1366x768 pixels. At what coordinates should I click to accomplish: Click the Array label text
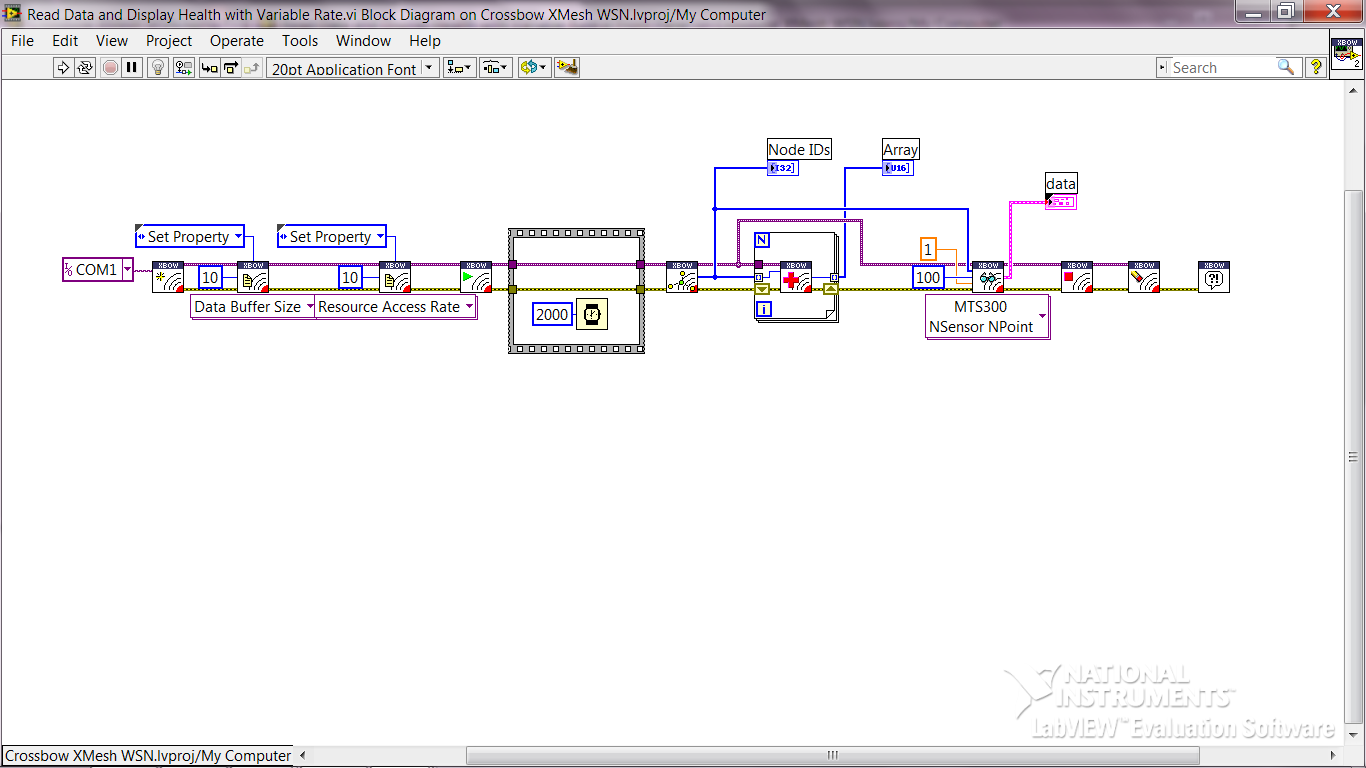point(900,149)
